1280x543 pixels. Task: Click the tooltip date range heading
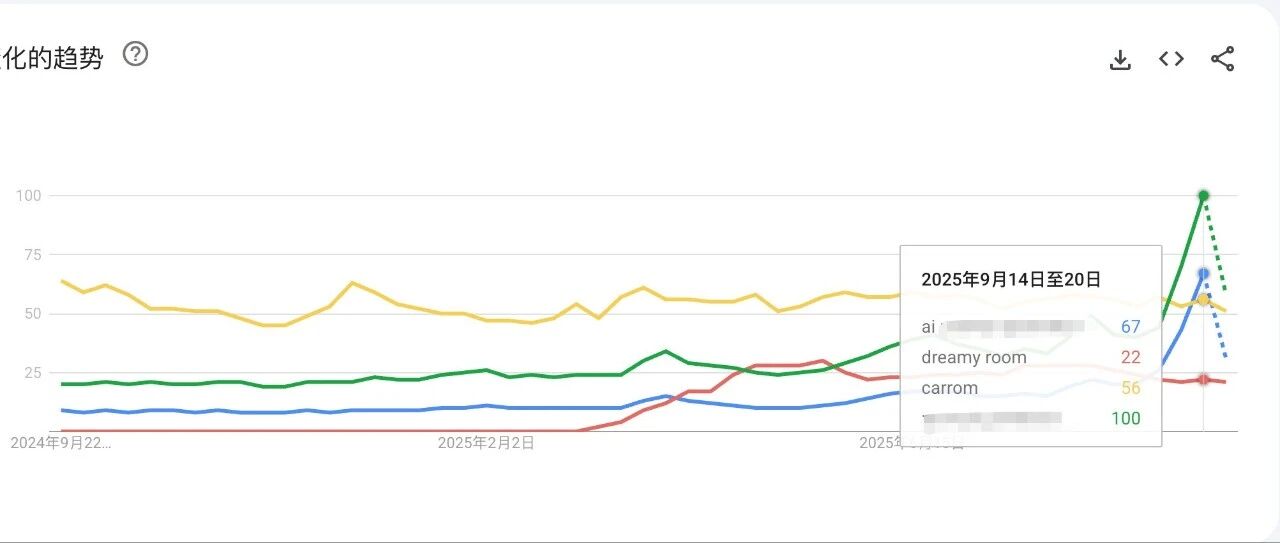tap(1010, 279)
